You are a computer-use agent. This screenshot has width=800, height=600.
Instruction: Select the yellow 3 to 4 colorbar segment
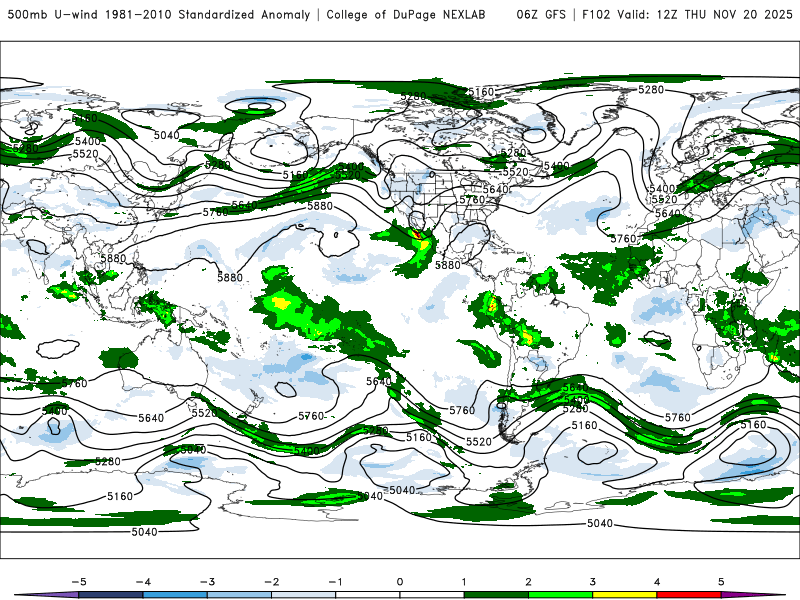[x=624, y=595]
